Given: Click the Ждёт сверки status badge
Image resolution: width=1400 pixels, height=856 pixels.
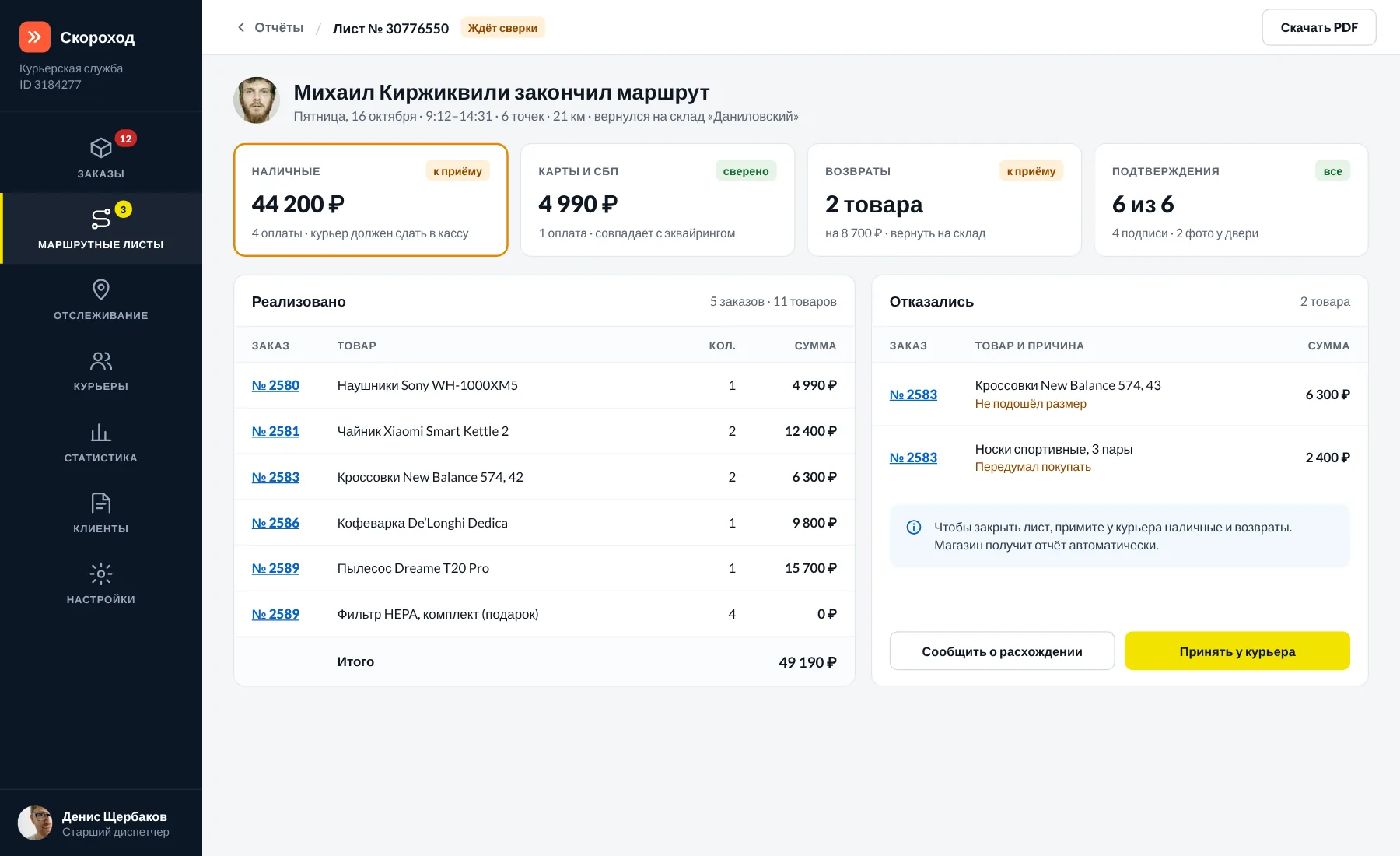Looking at the screenshot, I should tap(502, 28).
